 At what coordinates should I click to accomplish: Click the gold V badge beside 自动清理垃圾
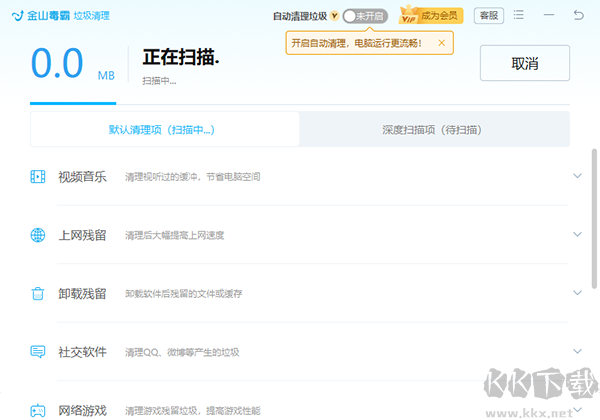click(334, 16)
